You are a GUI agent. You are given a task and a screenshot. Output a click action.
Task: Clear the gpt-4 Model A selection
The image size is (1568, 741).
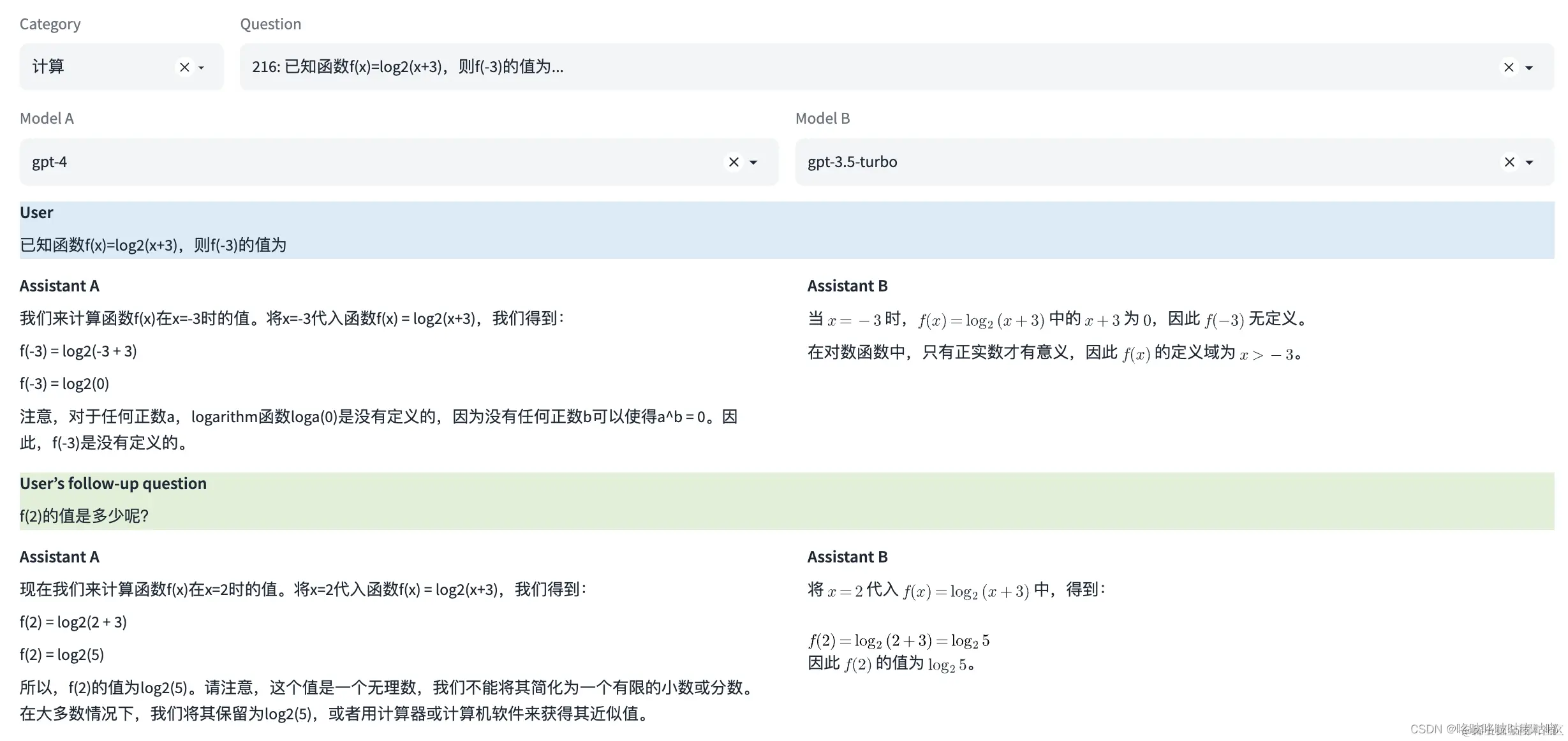734,162
